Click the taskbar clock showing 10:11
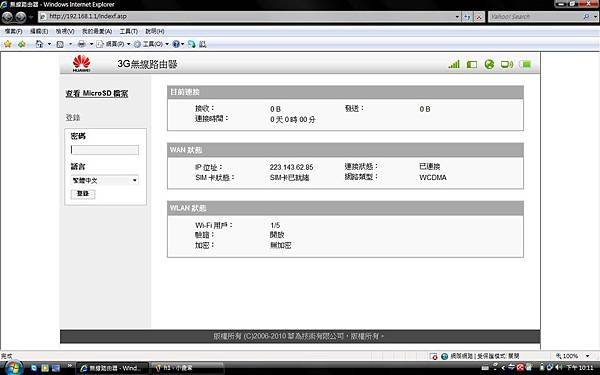 coord(579,367)
